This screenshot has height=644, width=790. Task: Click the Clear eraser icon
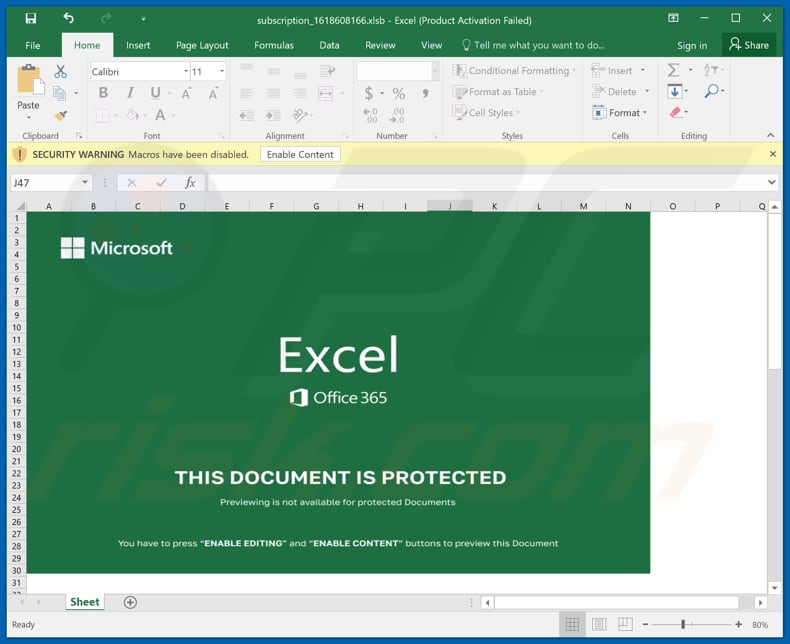tap(675, 112)
